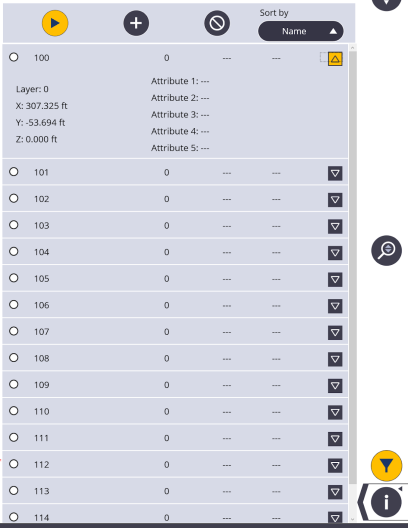Select radio button for point 112
Viewport: 408px width, 528px height.
tap(14, 464)
